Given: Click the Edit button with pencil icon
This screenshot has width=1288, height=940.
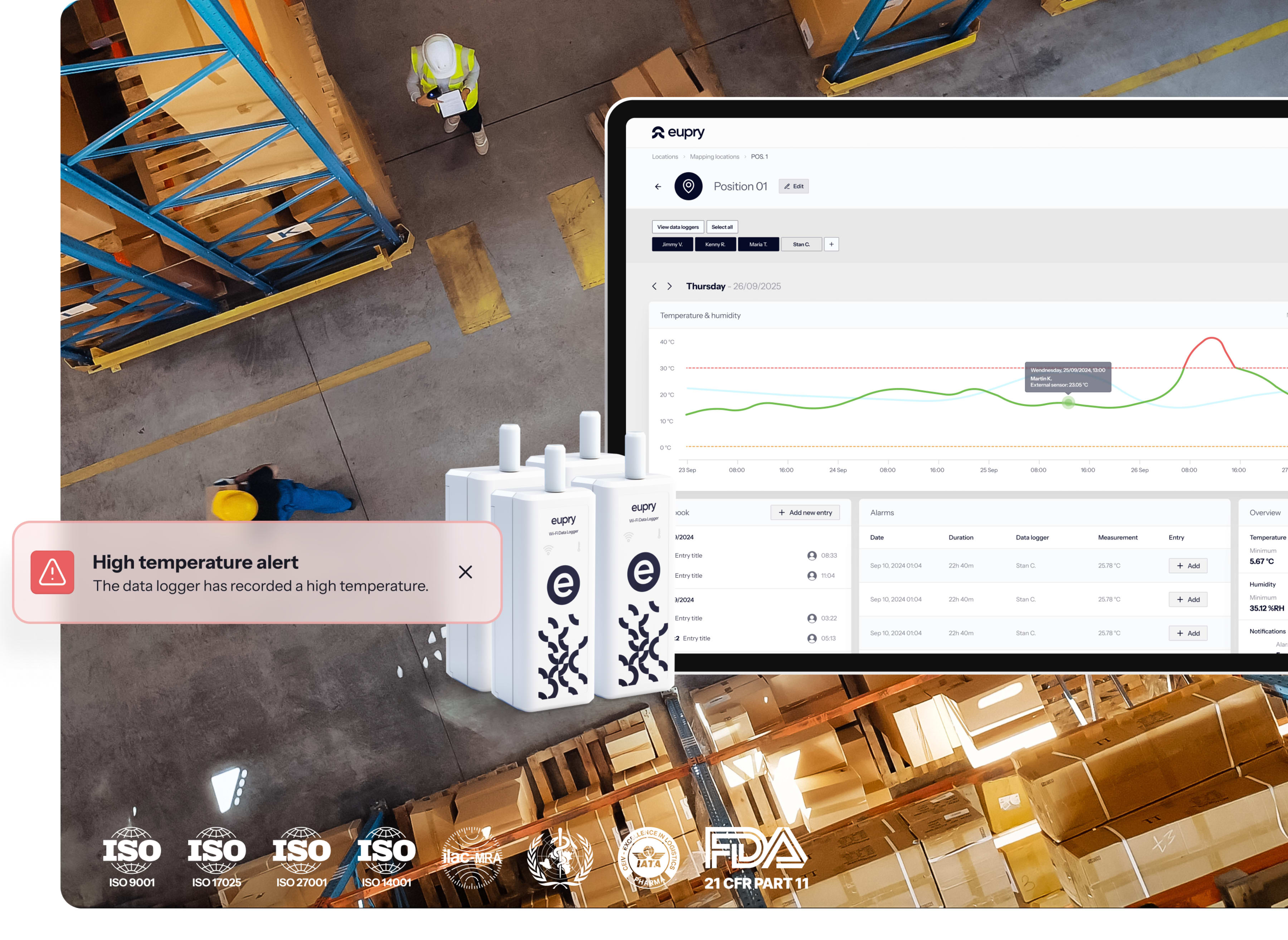Looking at the screenshot, I should click(793, 186).
